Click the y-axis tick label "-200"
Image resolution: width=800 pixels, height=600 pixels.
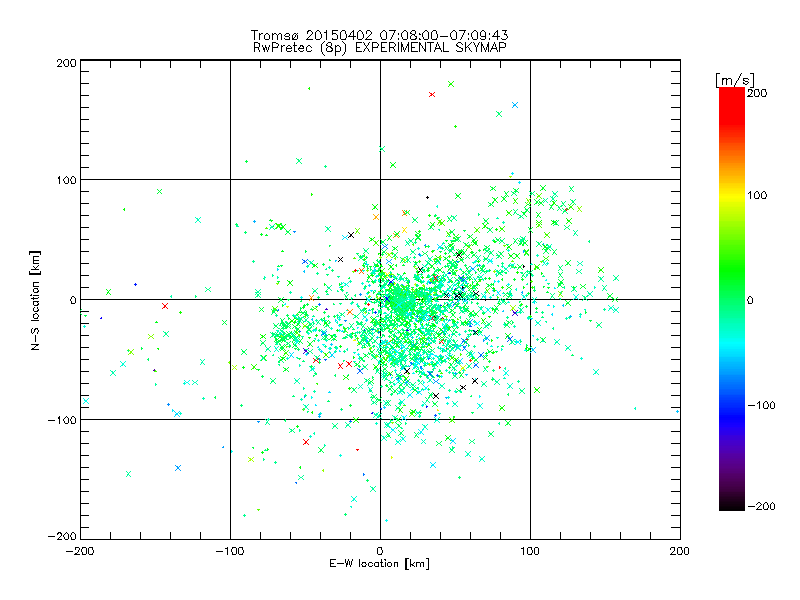pos(62,536)
